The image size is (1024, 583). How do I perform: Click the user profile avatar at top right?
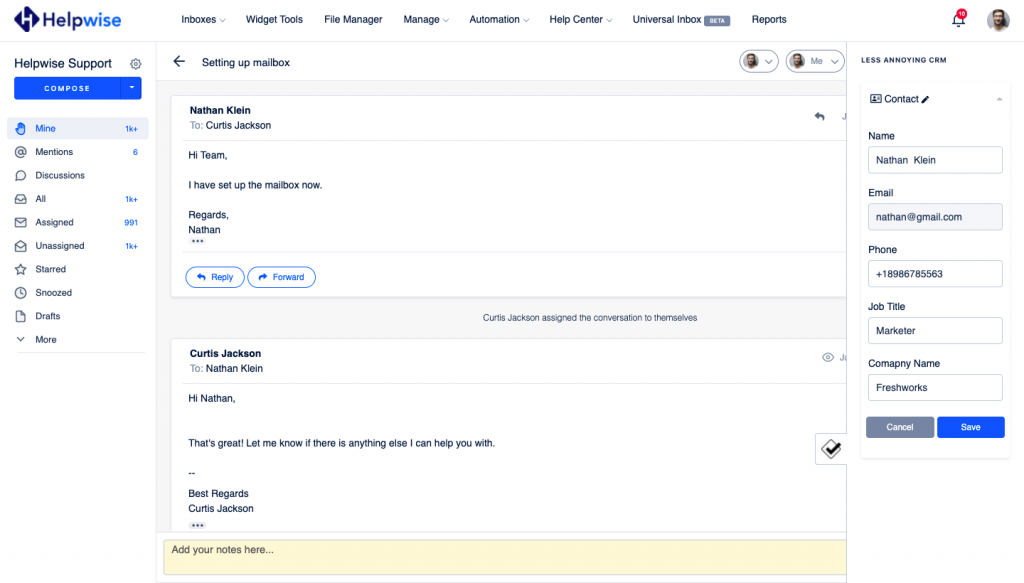[x=997, y=20]
